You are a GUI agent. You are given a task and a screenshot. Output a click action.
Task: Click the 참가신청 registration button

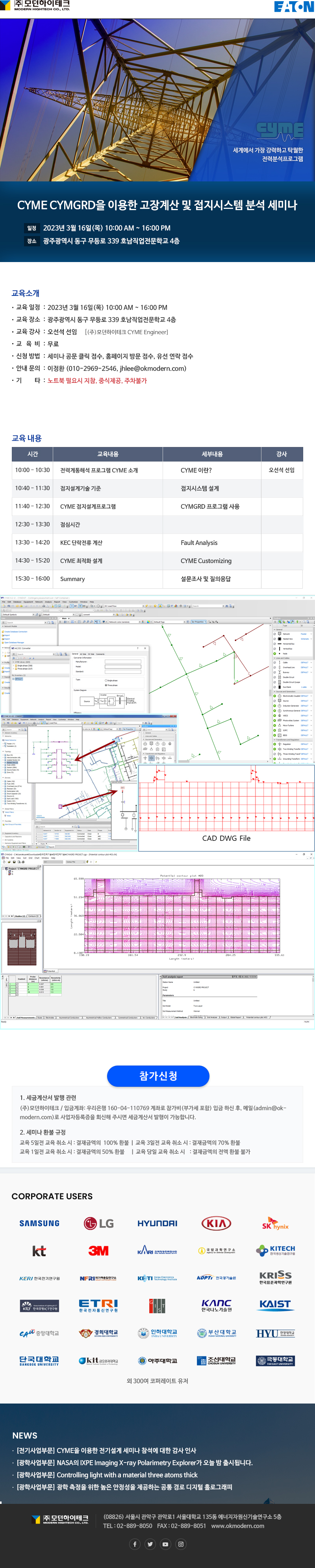point(158,1075)
